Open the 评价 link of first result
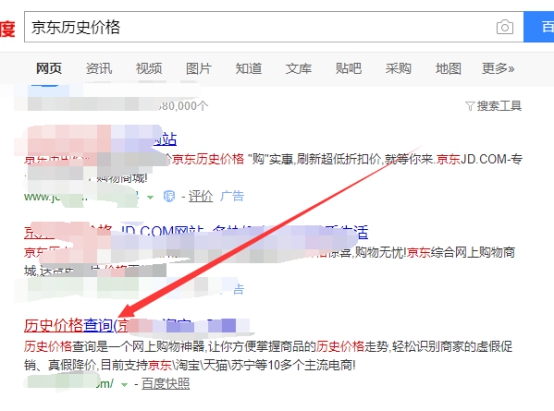The width and height of the screenshot is (554, 411). (200, 196)
